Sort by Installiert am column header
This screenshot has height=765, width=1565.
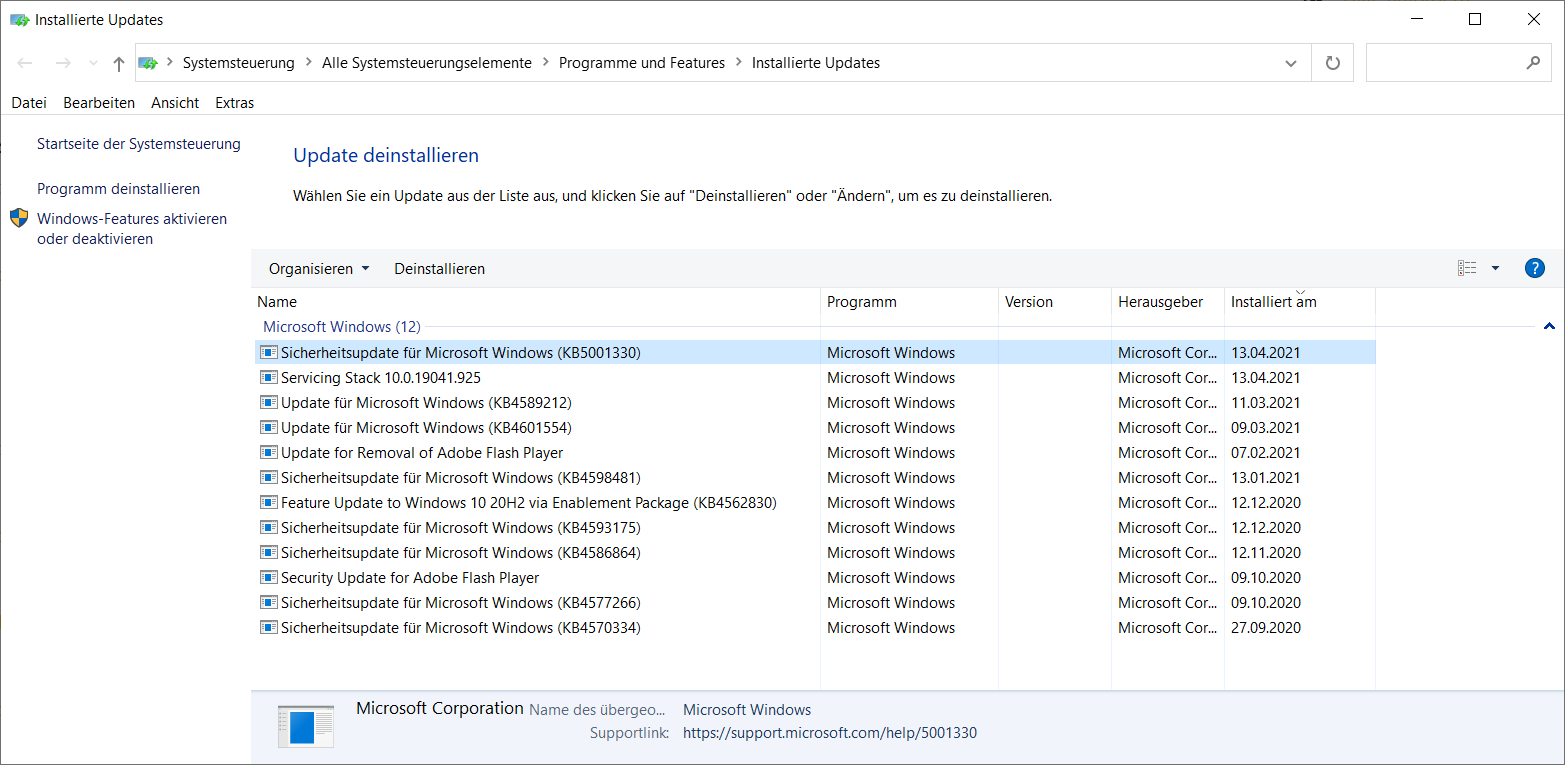pos(1300,302)
